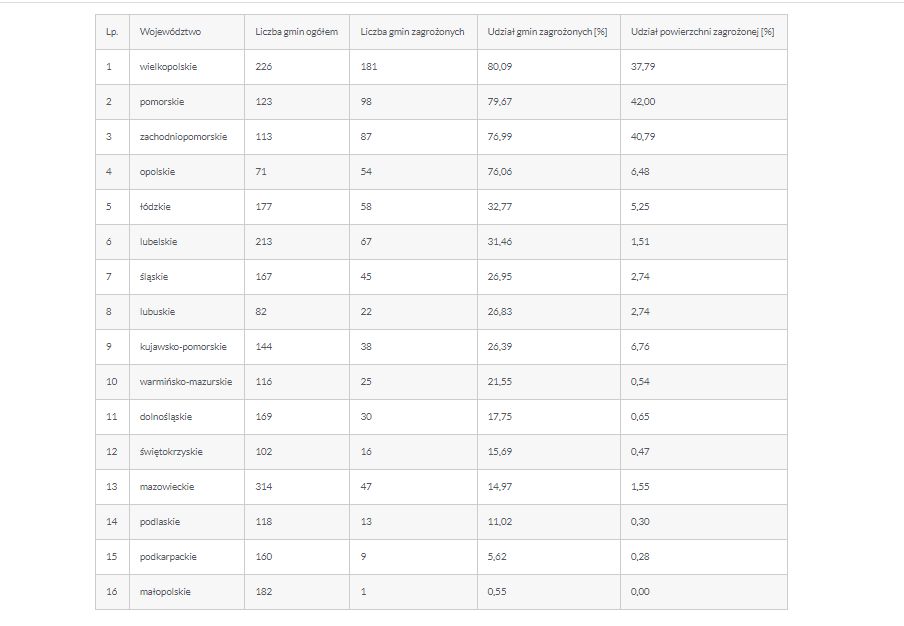The width and height of the screenshot is (904, 626).
Task: Click the value 314 for mazowieckie
Action: click(x=263, y=487)
